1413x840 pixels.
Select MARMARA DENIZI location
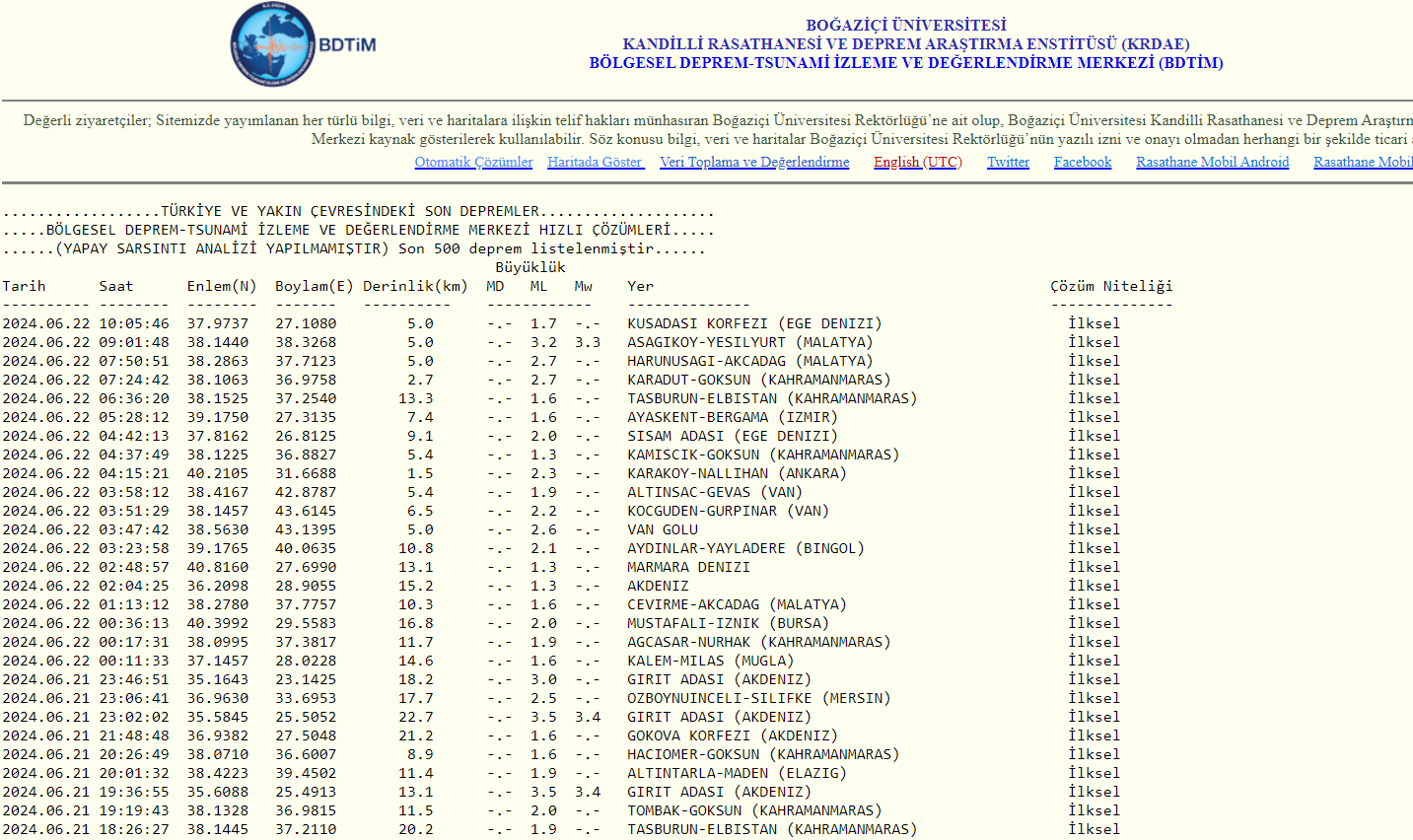tap(688, 567)
